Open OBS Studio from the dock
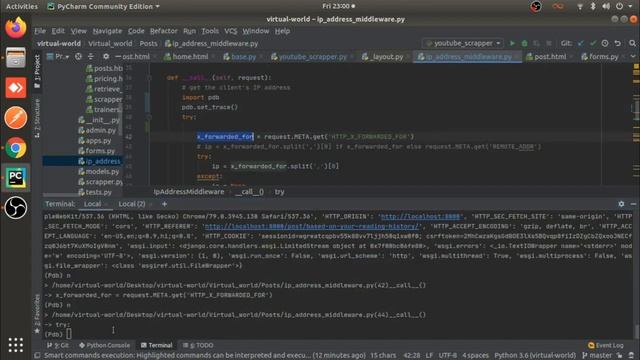Screen dimensions: 640x360 pyautogui.click(x=16, y=208)
